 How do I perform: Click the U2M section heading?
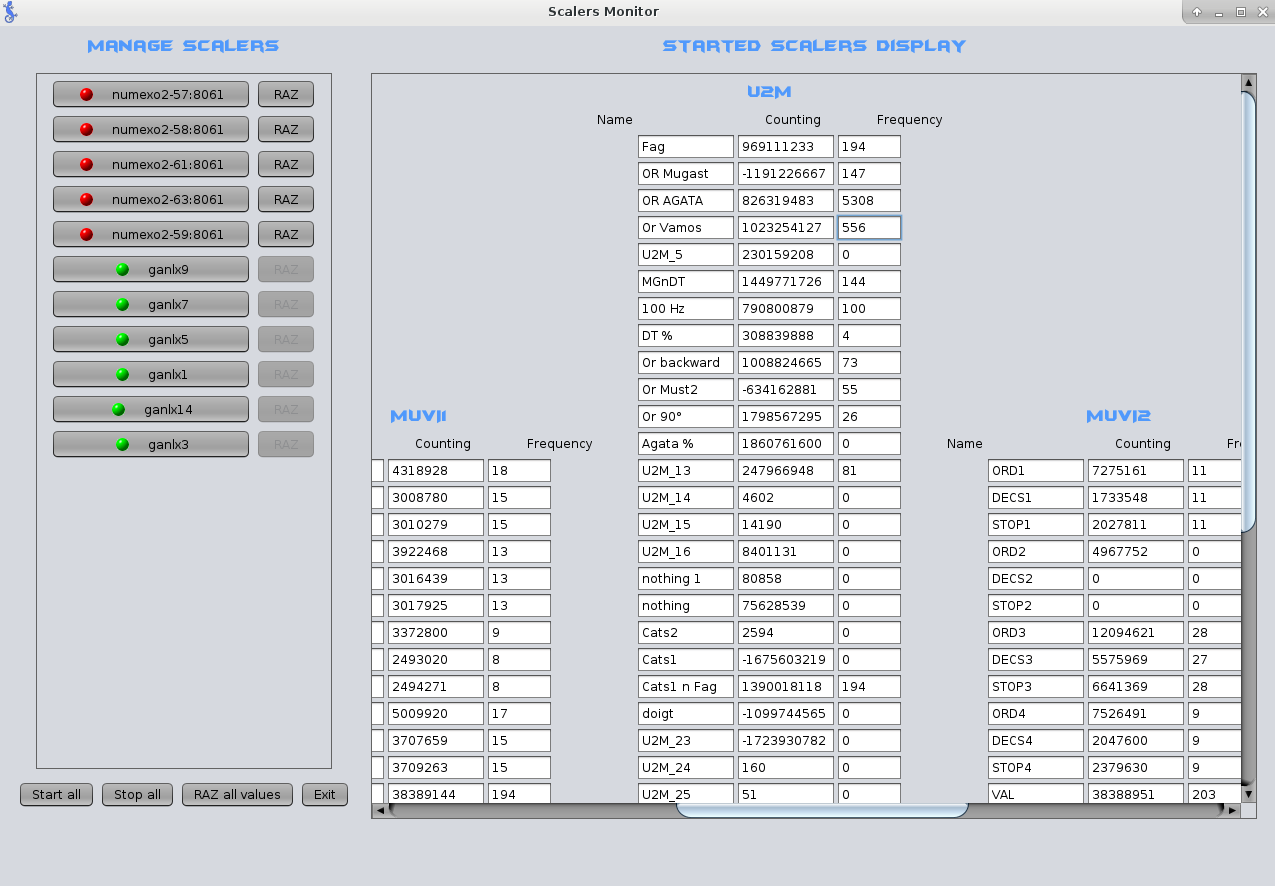click(x=769, y=92)
